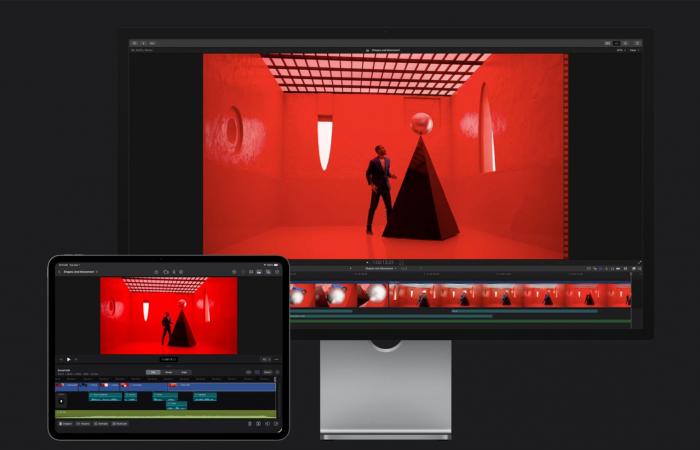
Task: Open the Animate panel on the iPad
Action: tap(101, 424)
